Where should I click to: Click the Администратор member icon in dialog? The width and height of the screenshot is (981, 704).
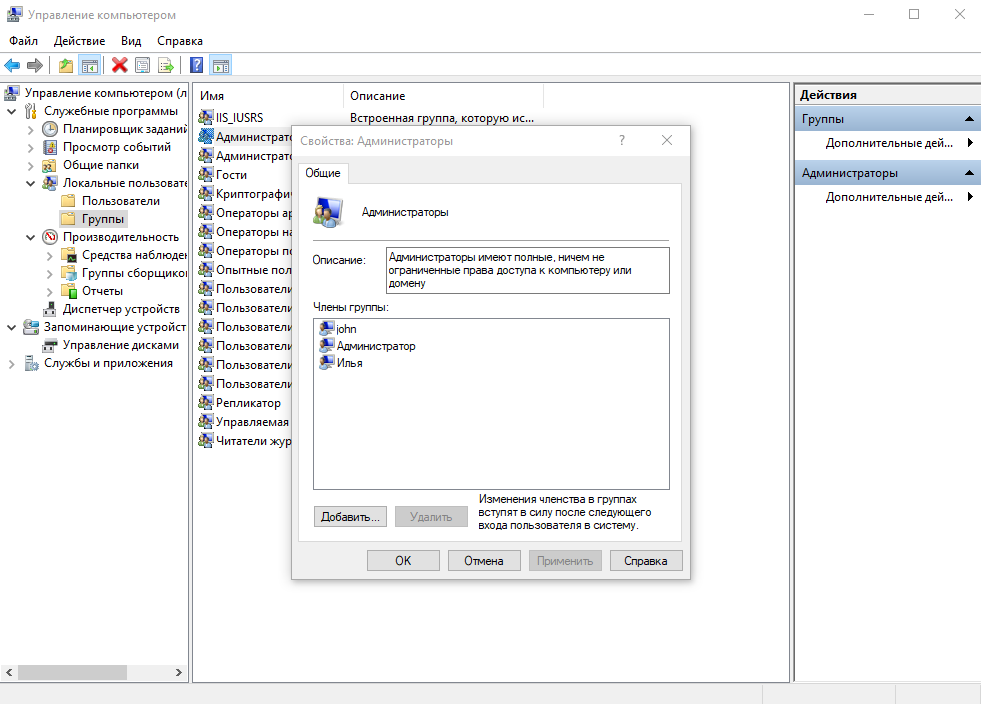click(327, 345)
